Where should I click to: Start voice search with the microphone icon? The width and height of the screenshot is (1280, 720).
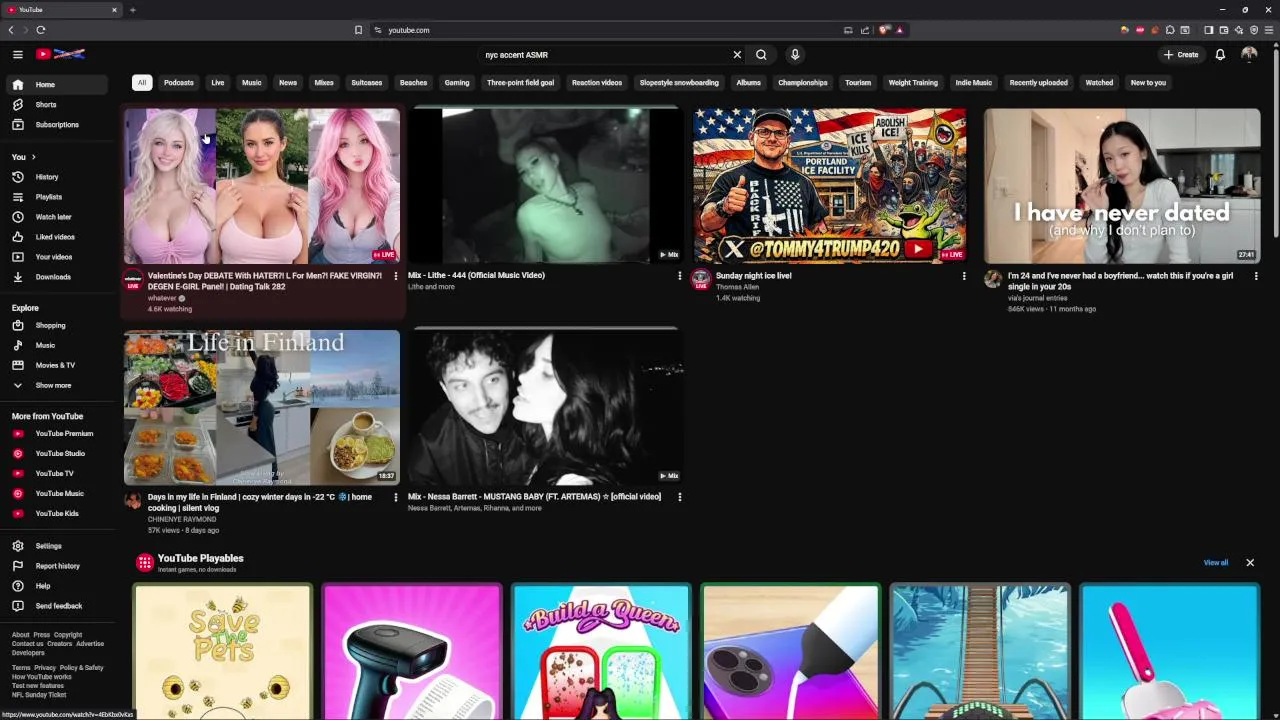795,55
